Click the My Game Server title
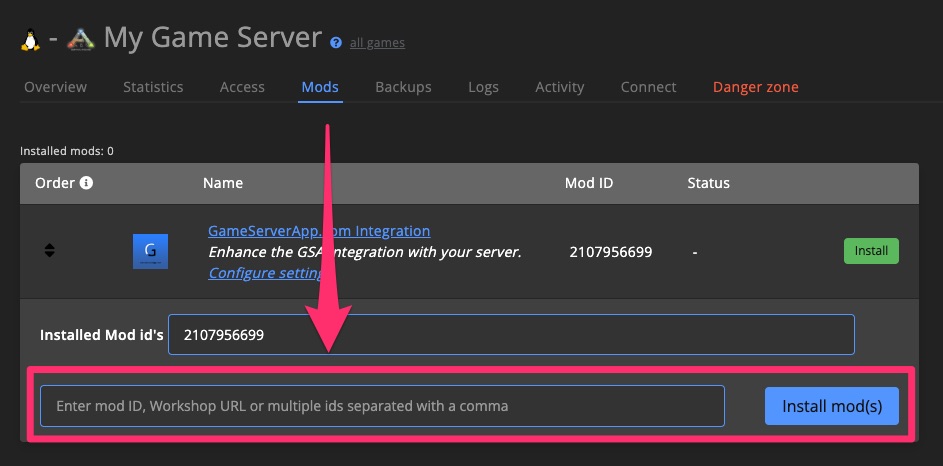The height and width of the screenshot is (466, 943). (x=213, y=38)
